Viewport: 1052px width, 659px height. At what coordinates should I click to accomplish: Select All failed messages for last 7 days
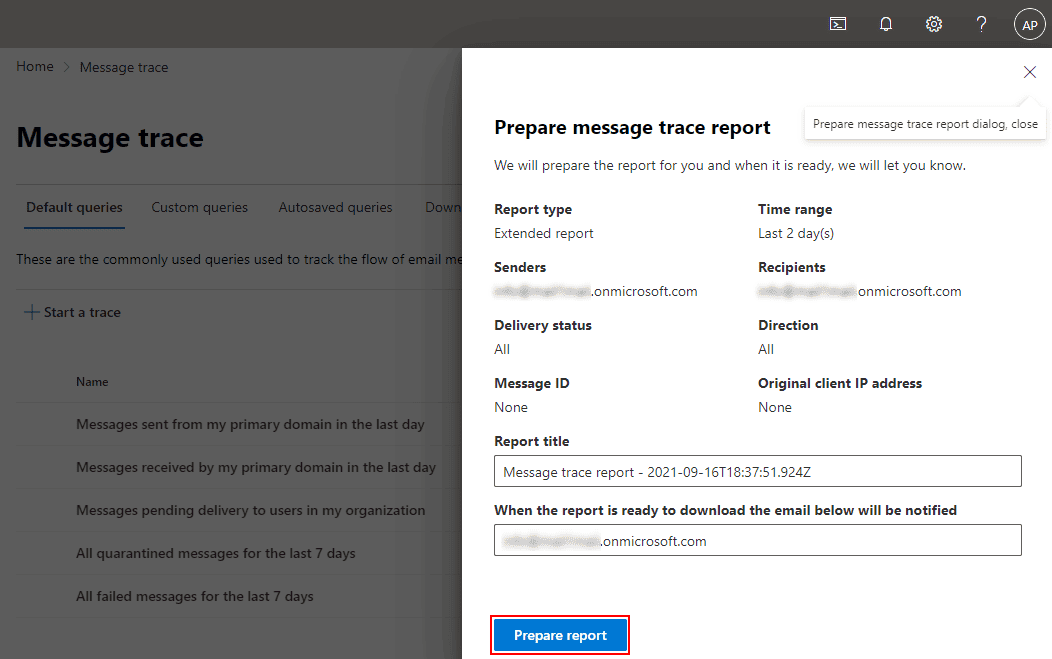(195, 596)
